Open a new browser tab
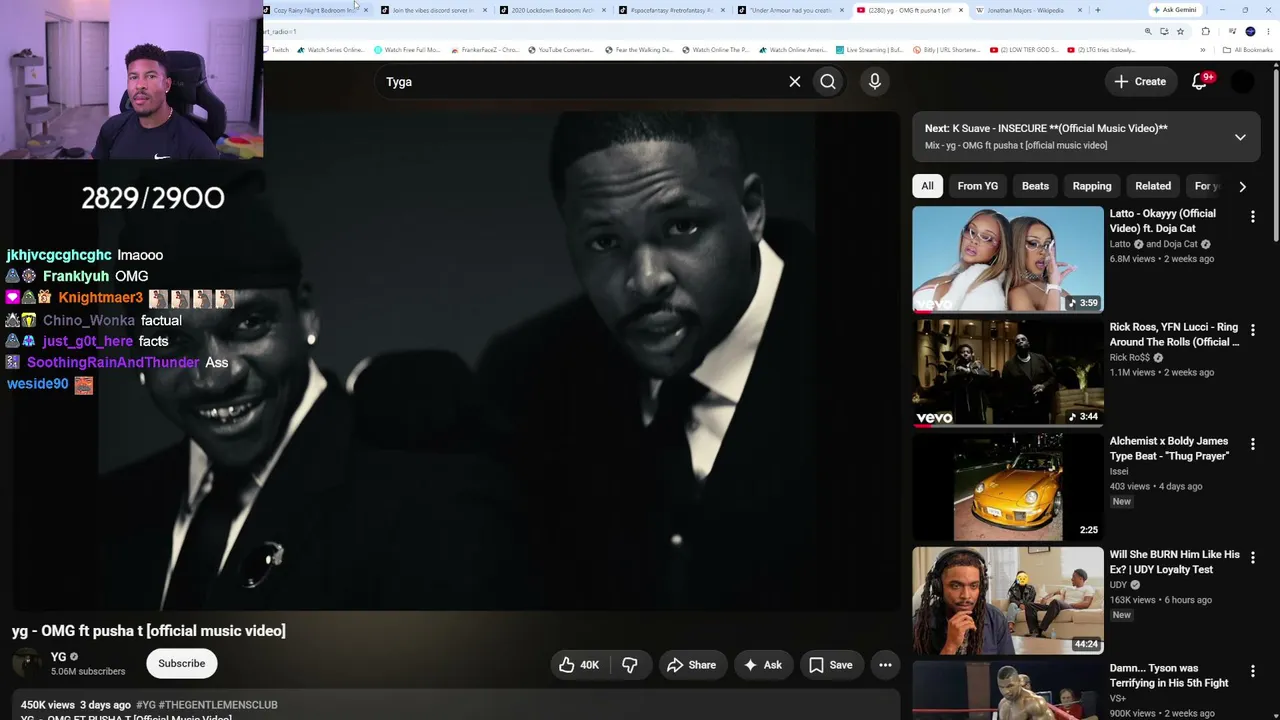Viewport: 1280px width, 720px height. point(1098,10)
